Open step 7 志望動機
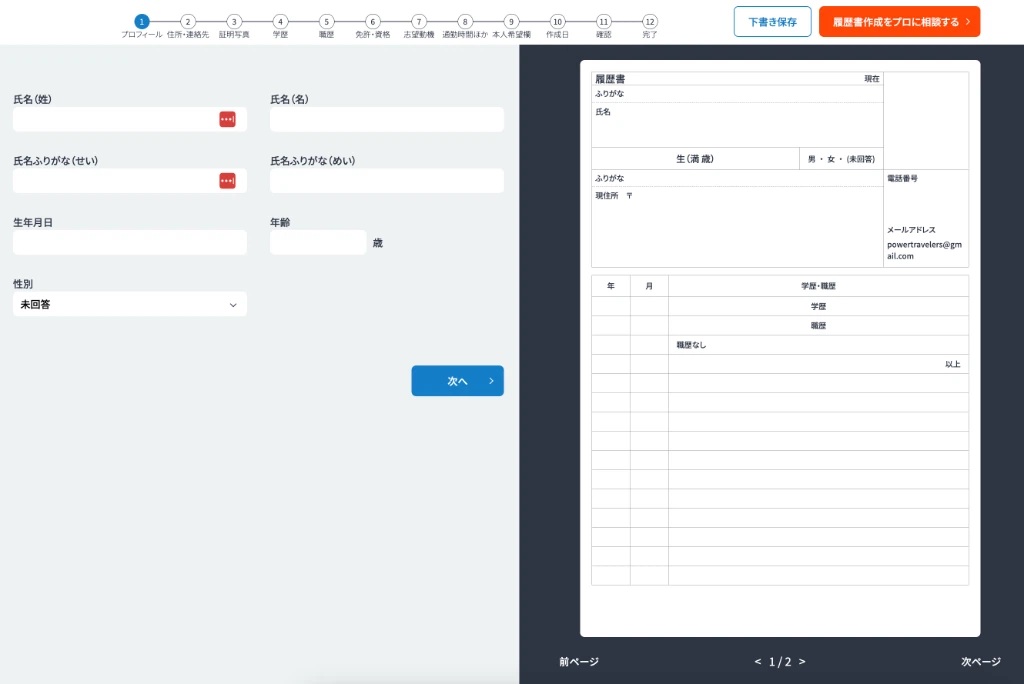Image resolution: width=1024 pixels, height=684 pixels. (x=419, y=21)
